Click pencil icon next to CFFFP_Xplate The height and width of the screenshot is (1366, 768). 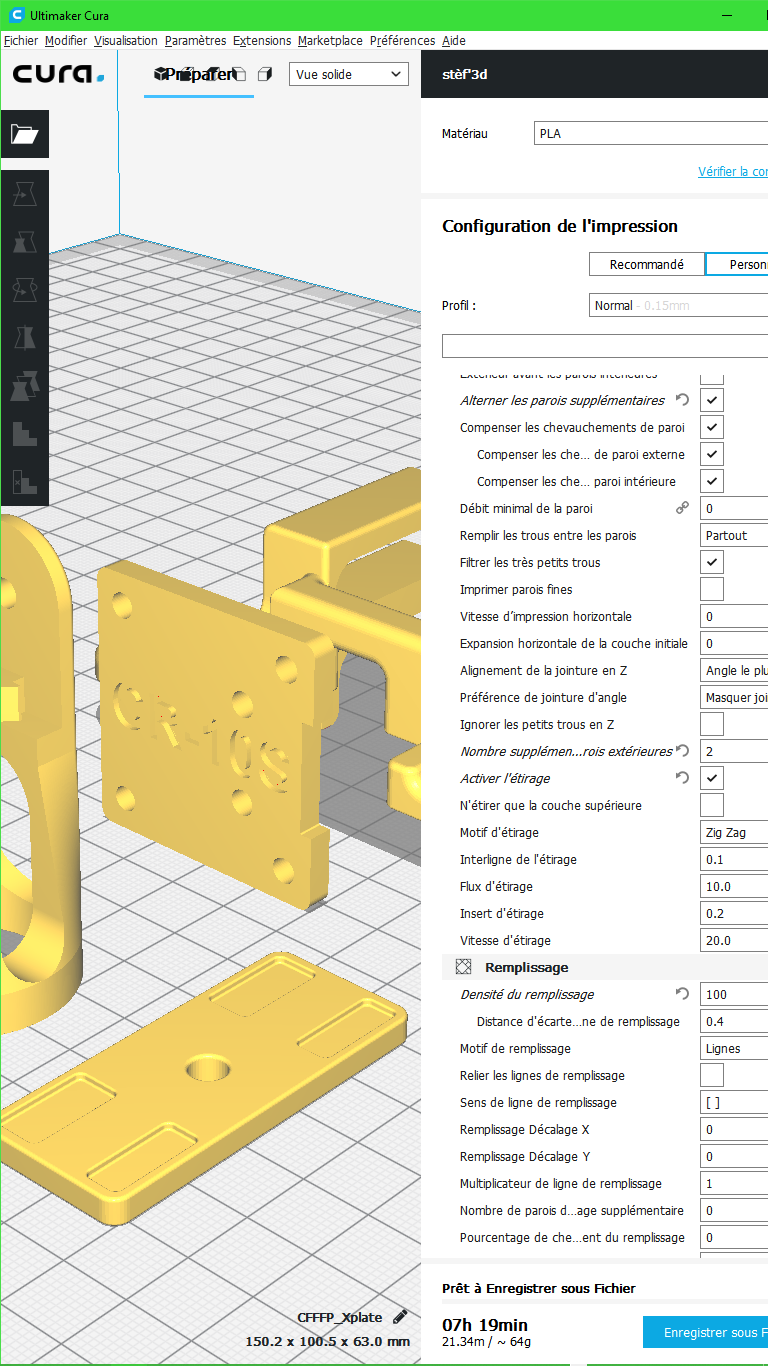400,1316
